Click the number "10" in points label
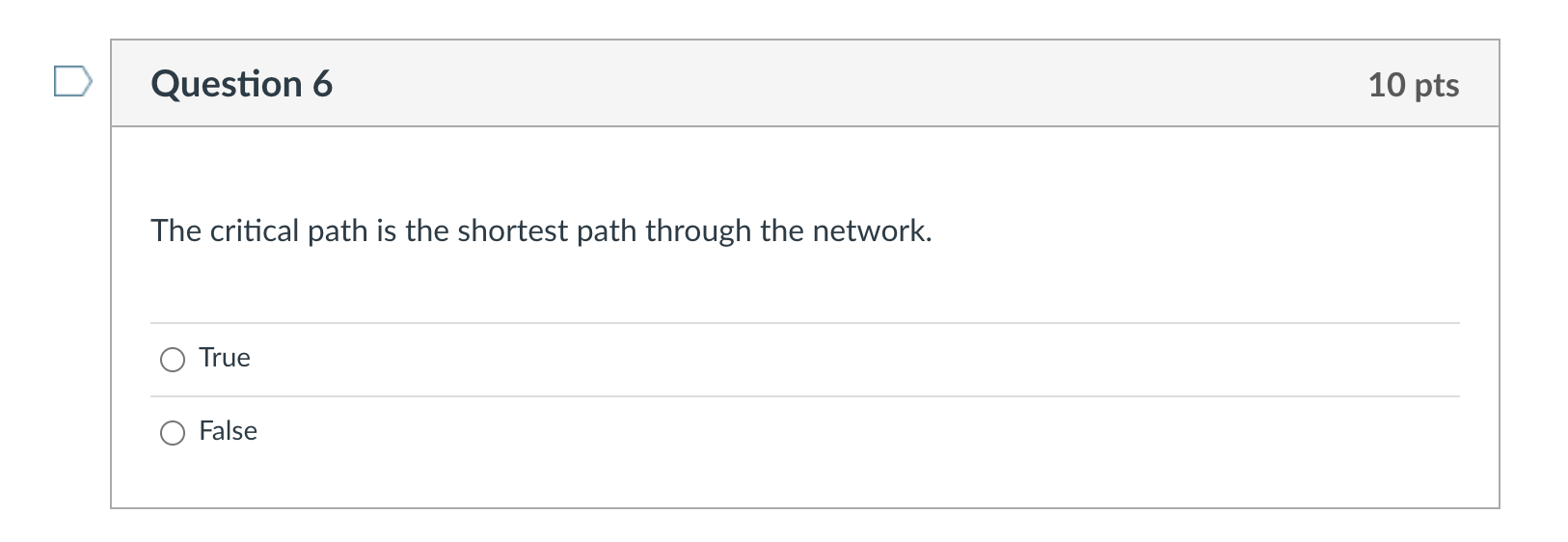Screen dimensions: 1568x542 (x=1387, y=85)
